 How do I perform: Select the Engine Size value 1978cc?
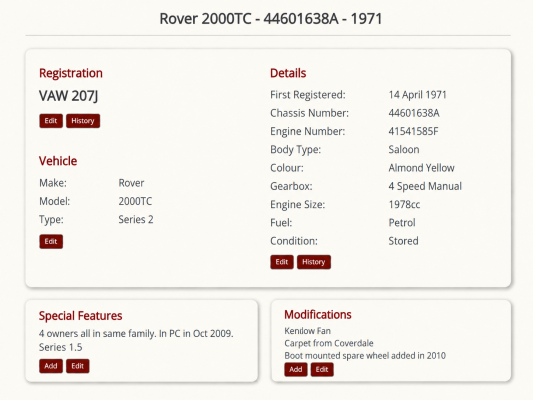405,205
